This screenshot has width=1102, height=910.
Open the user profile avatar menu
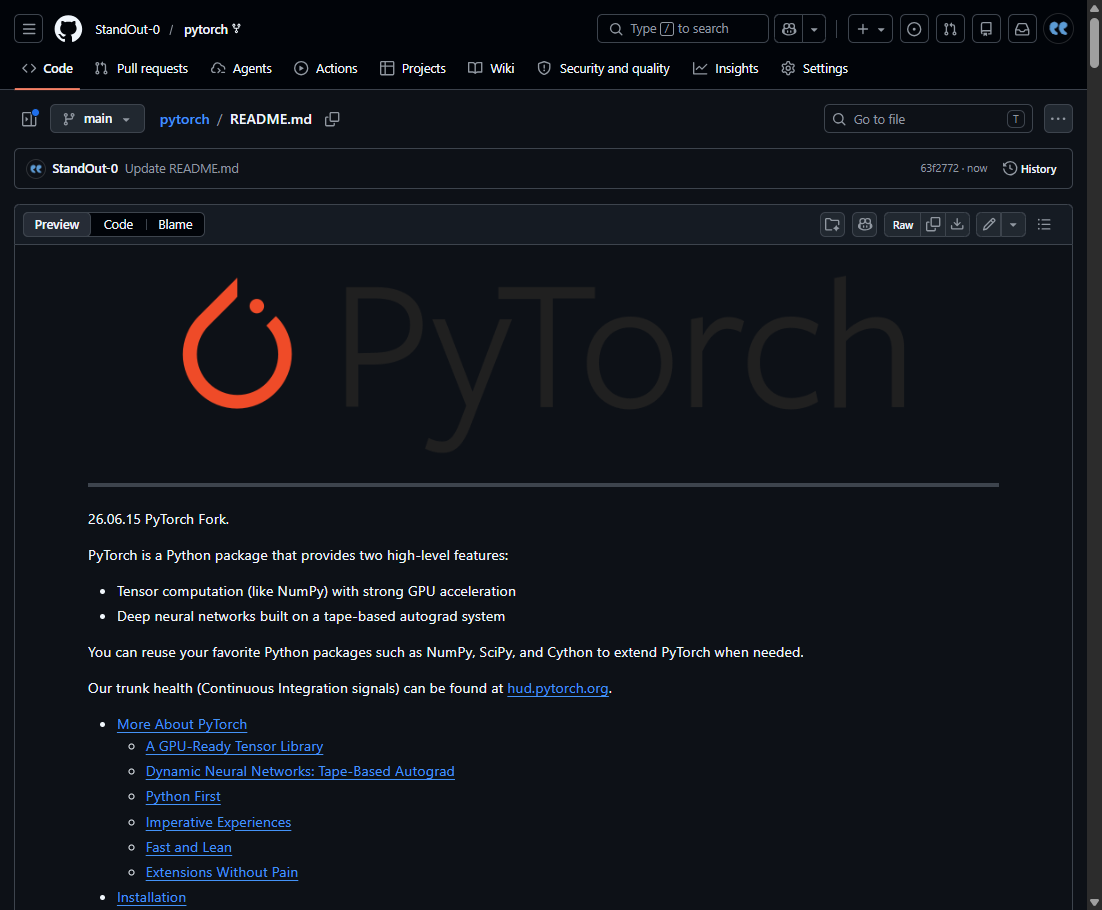point(1058,29)
